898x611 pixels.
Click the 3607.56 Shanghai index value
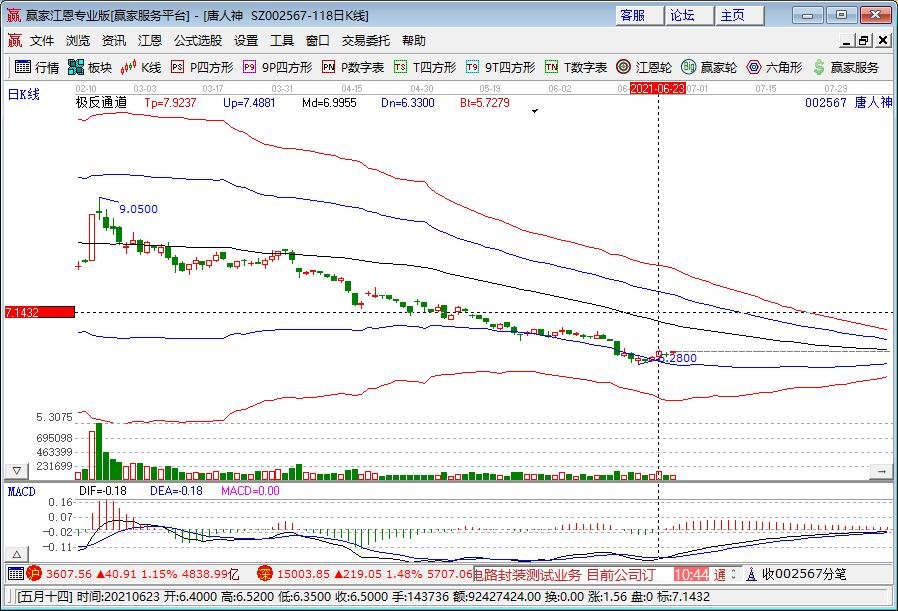coord(69,574)
